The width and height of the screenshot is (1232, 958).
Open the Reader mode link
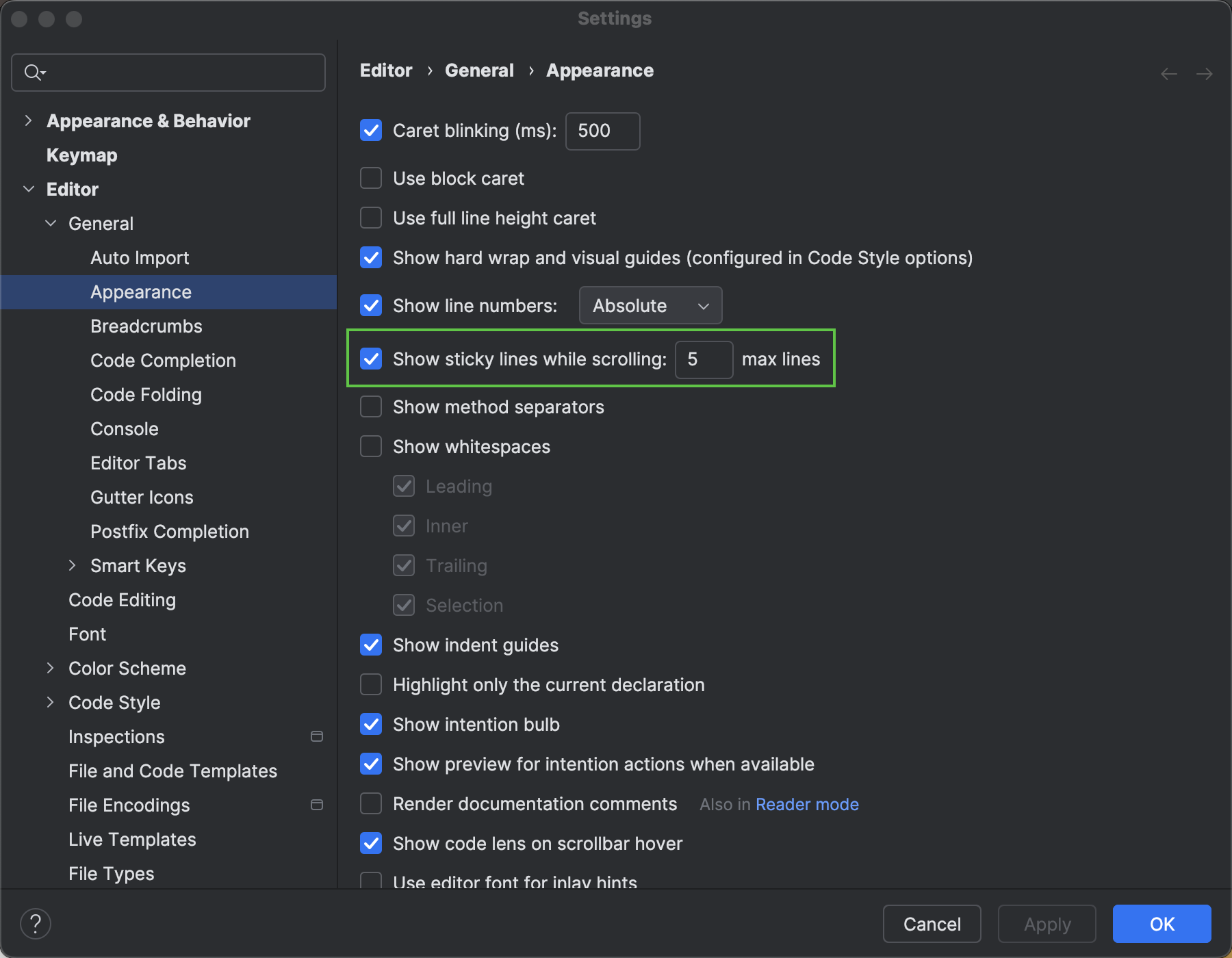click(x=807, y=805)
